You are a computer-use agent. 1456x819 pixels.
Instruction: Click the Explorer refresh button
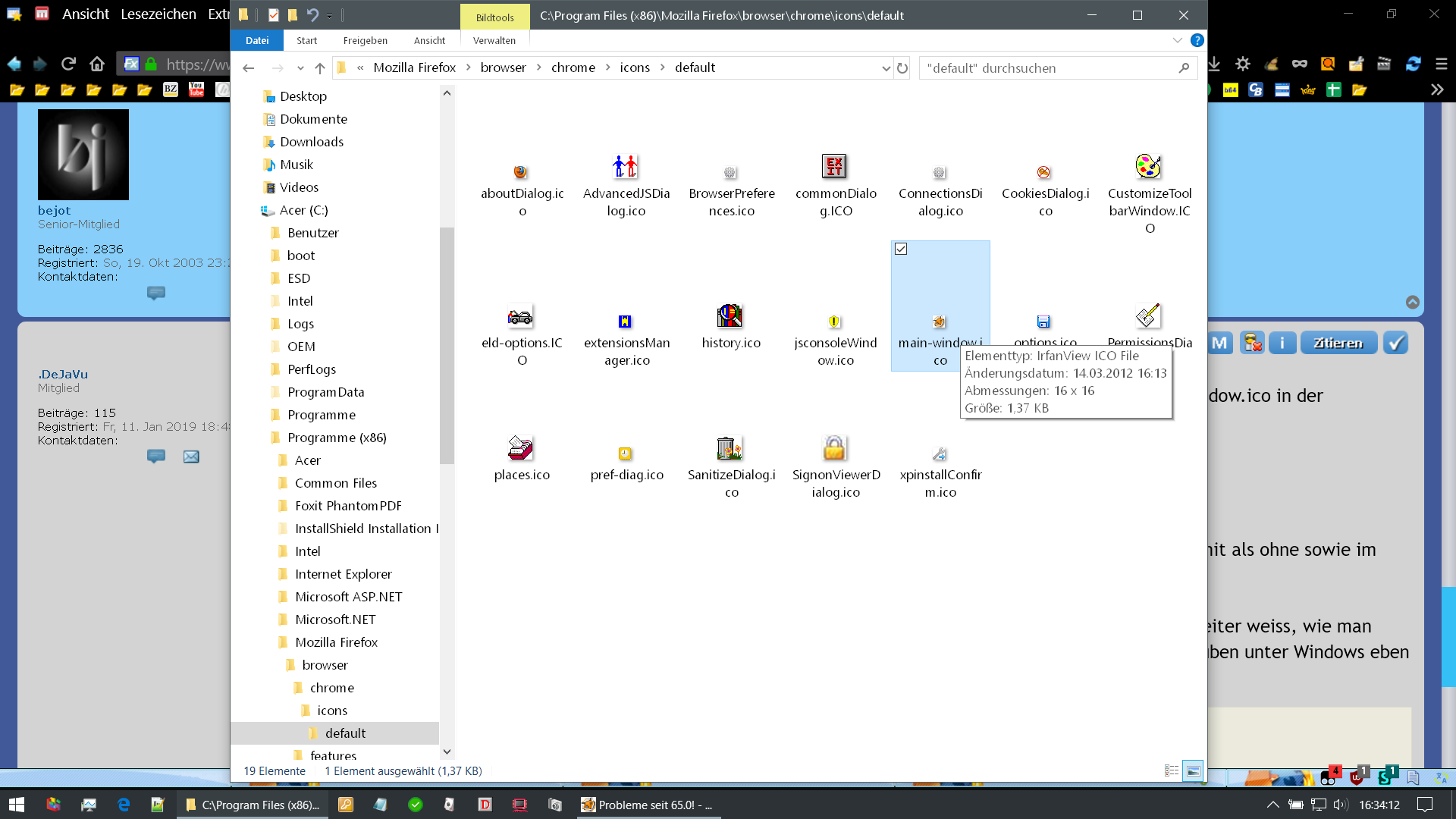pyautogui.click(x=902, y=68)
